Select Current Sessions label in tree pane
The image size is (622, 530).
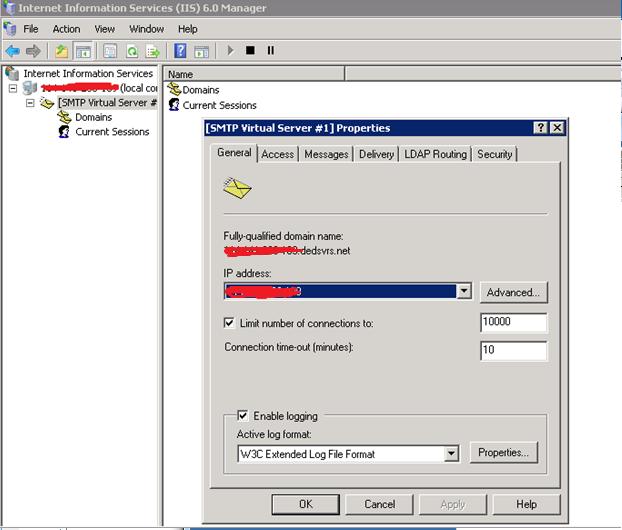[112, 132]
